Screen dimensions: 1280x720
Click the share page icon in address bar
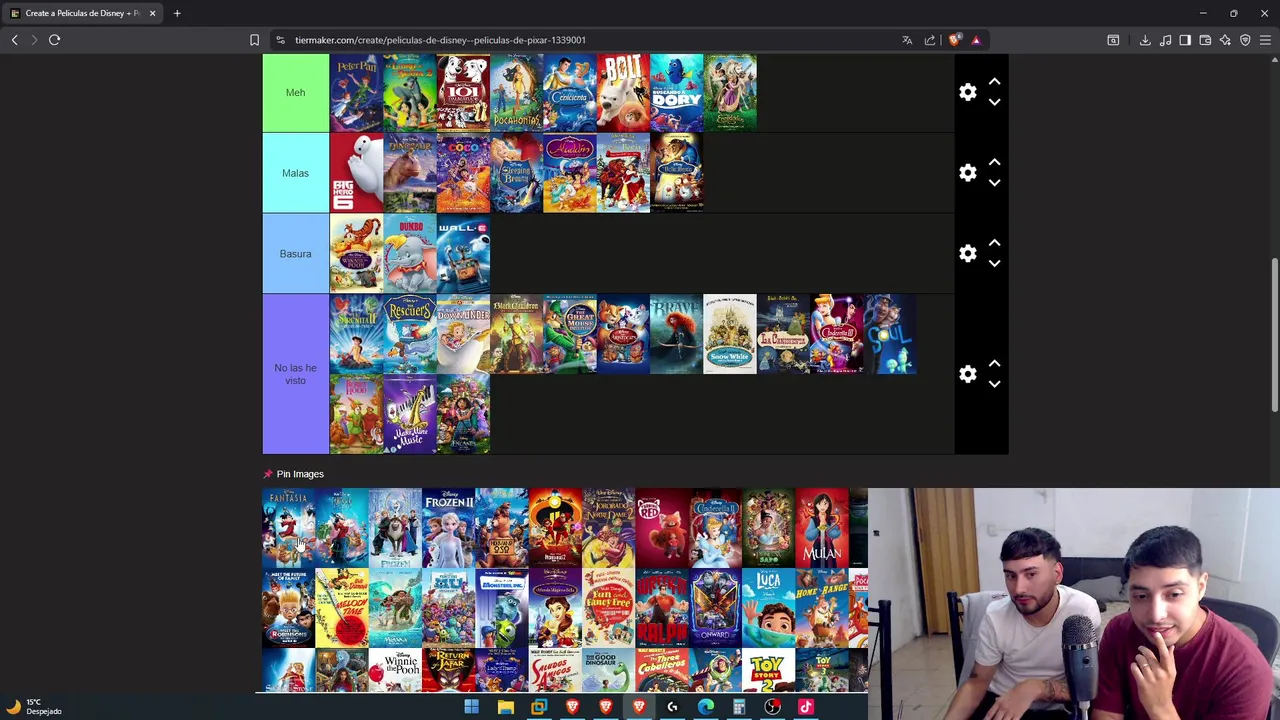[x=930, y=40]
